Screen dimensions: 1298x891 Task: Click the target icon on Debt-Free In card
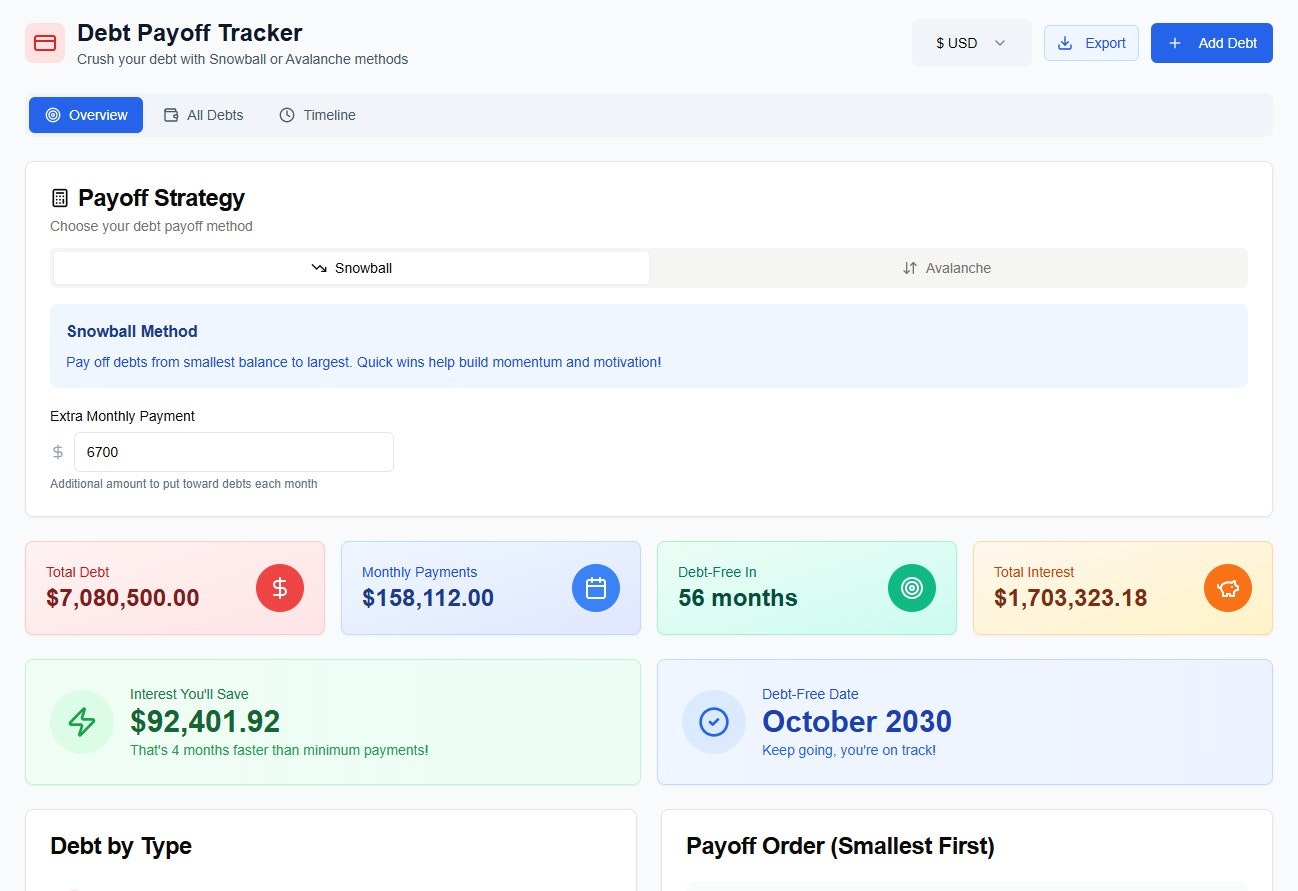(912, 588)
